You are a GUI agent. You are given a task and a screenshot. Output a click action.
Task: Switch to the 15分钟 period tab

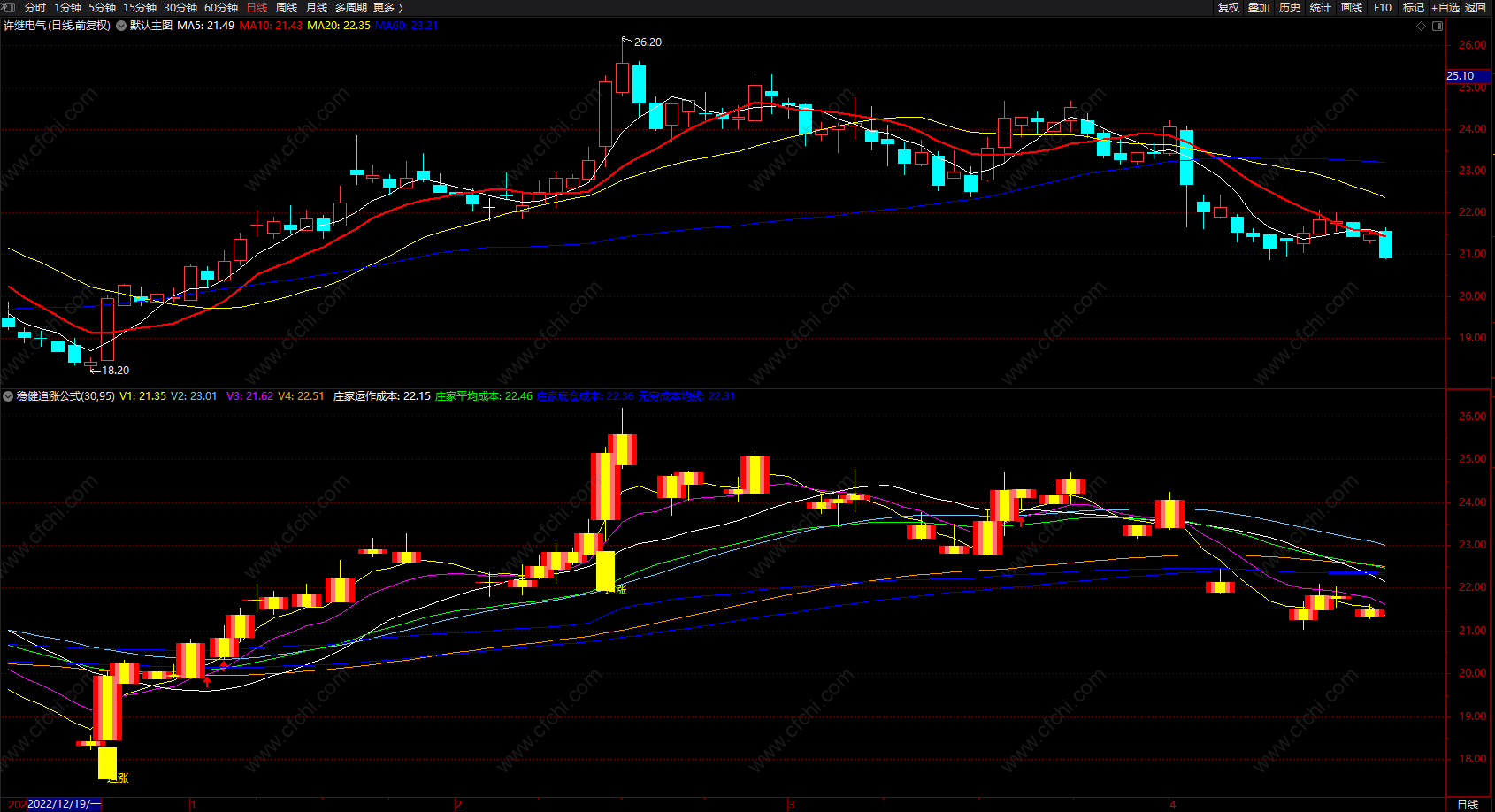(140, 8)
